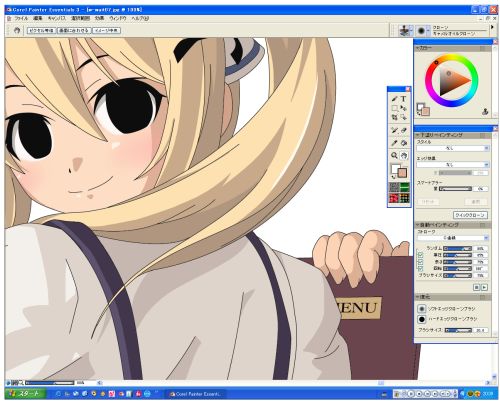
Task: Open the 編集 menu
Action: 38,19
